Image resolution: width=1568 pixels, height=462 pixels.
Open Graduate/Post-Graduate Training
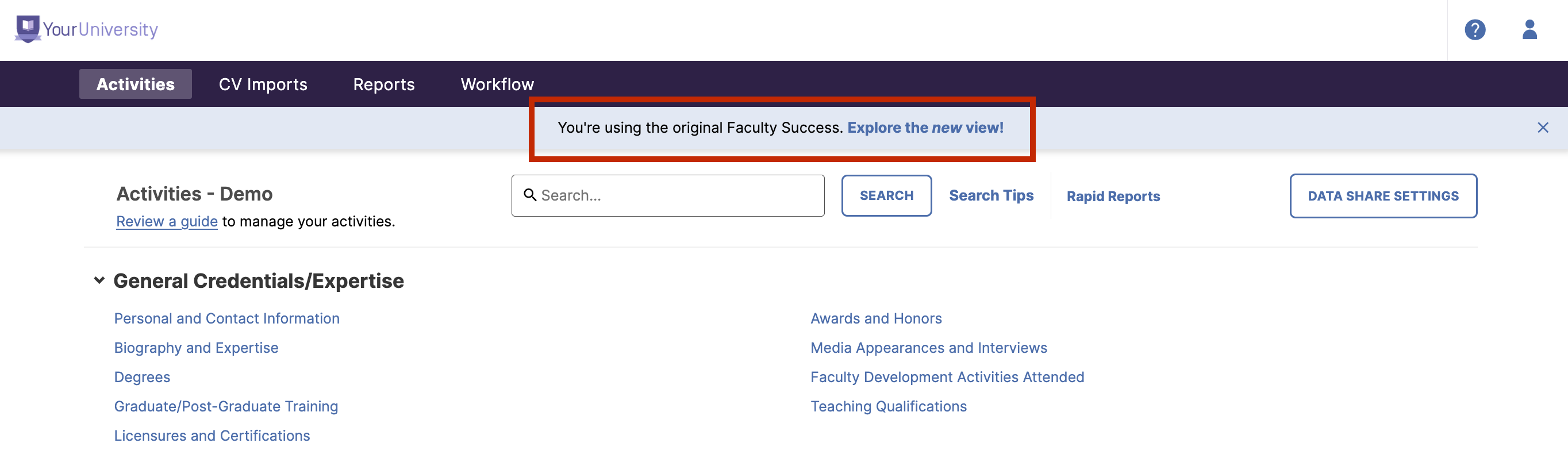pyautogui.click(x=226, y=406)
